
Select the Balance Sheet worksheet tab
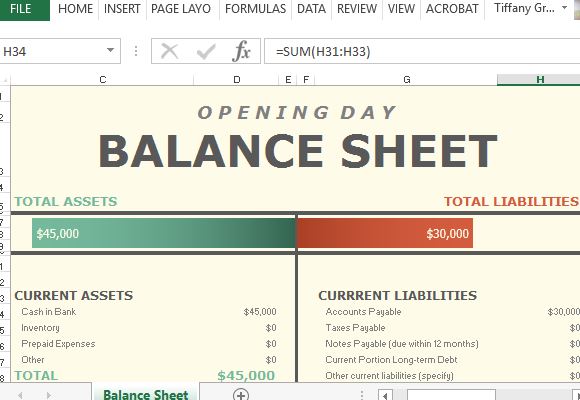pyautogui.click(x=146, y=395)
